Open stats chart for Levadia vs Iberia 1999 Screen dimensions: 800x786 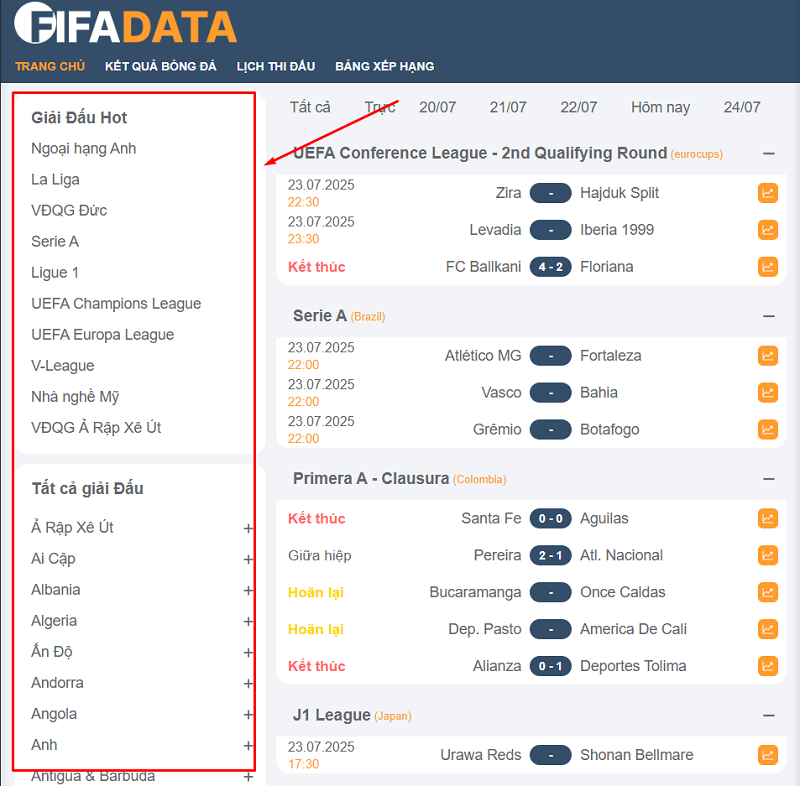(x=767, y=230)
